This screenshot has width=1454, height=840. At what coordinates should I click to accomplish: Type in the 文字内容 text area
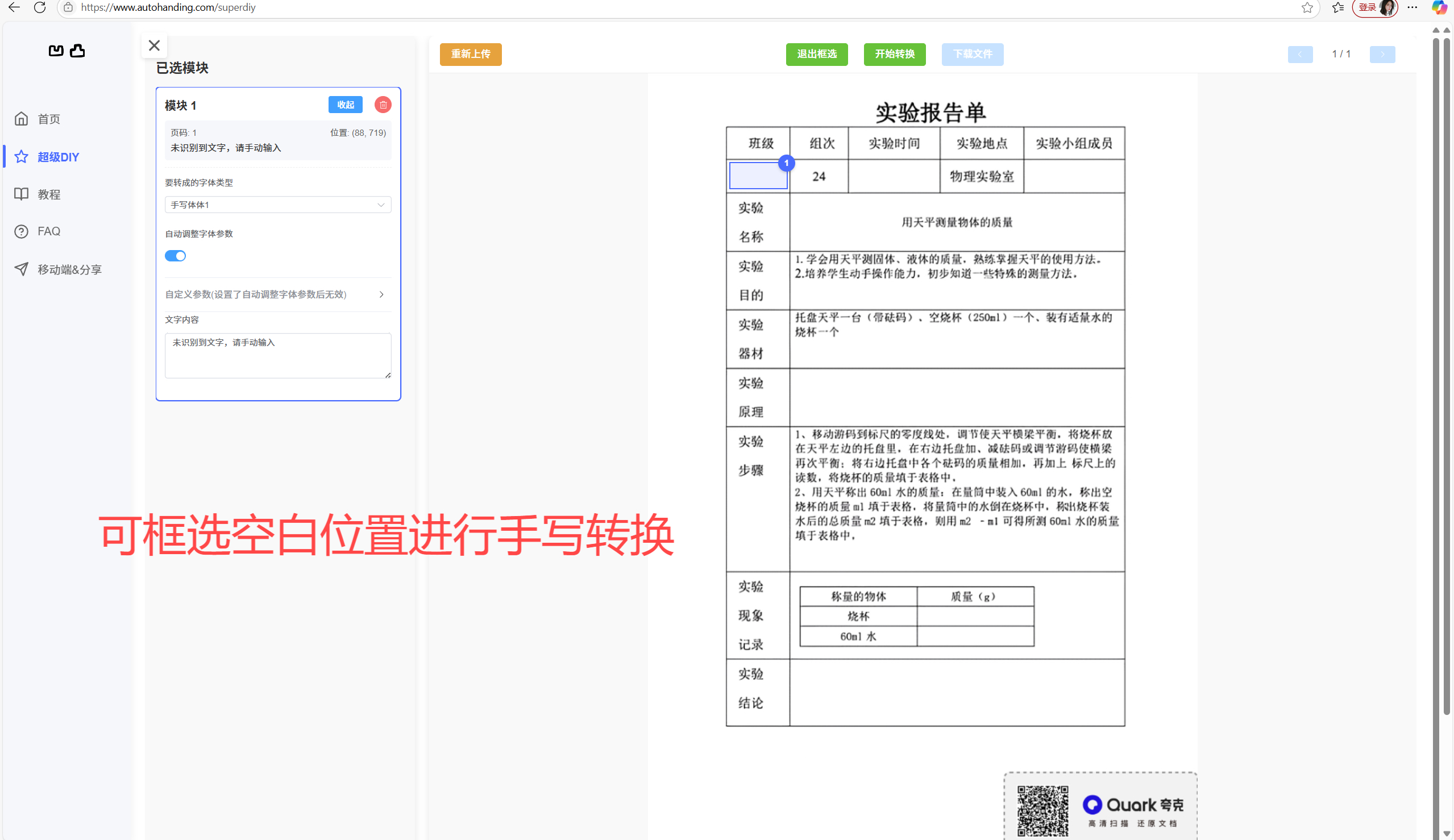pos(277,355)
